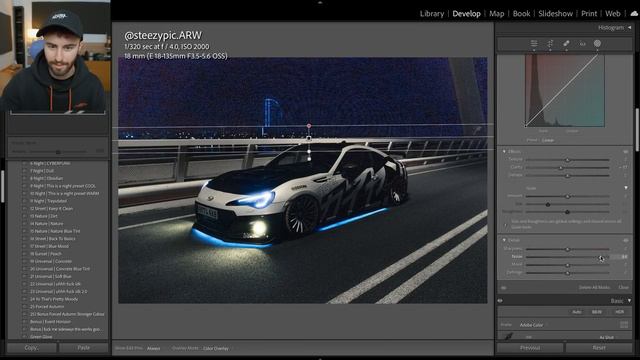Apply preset '24 Yo That's Pretty Moody'
Screen dimensions: 640x360
pyautogui.click(x=53, y=299)
